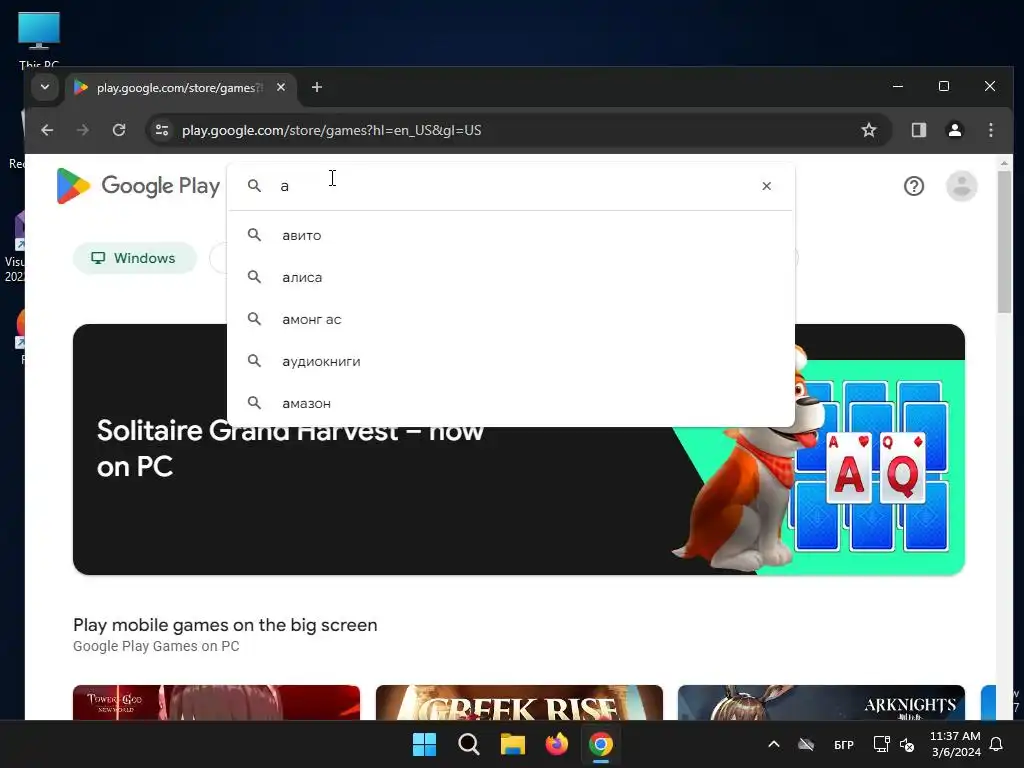Clear the search box with the X
The height and width of the screenshot is (768, 1024).
[767, 186]
